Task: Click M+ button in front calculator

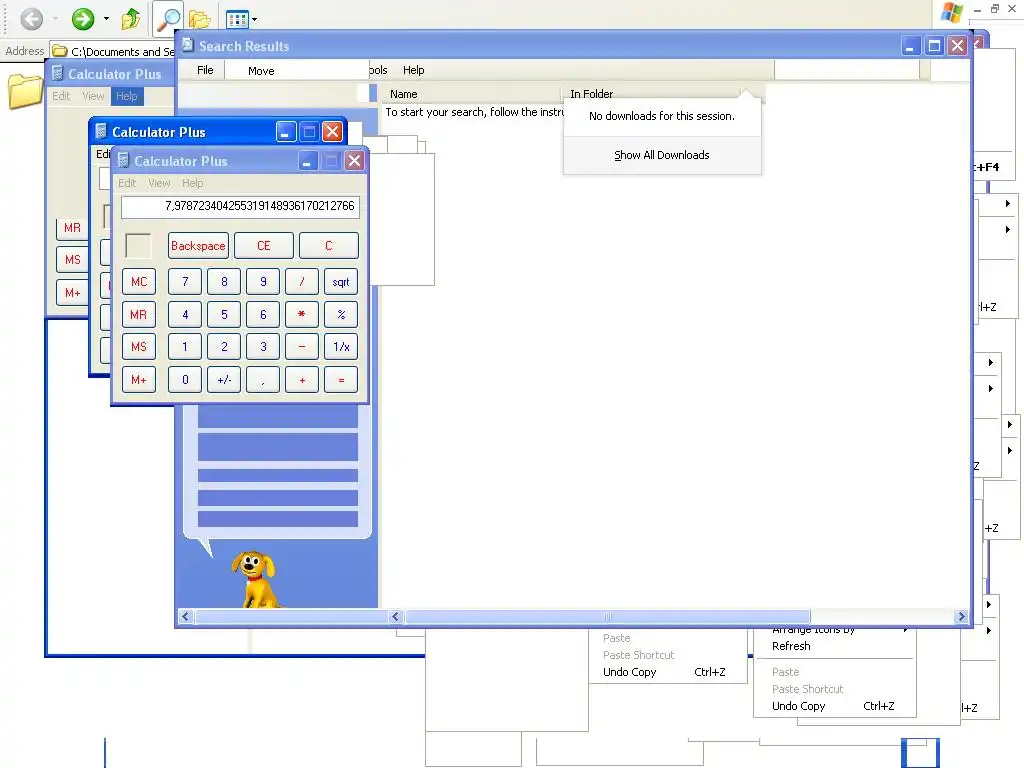Action: 139,379
